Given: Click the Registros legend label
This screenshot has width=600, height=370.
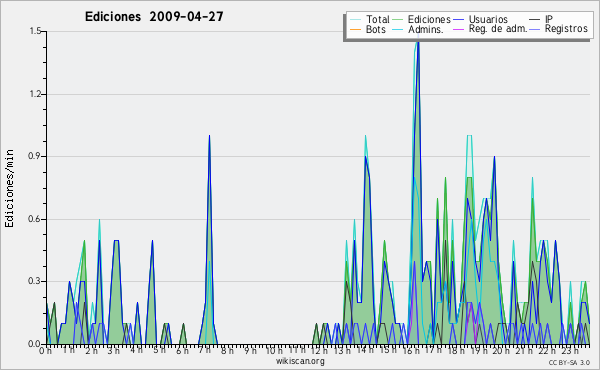Looking at the screenshot, I should 566,29.
